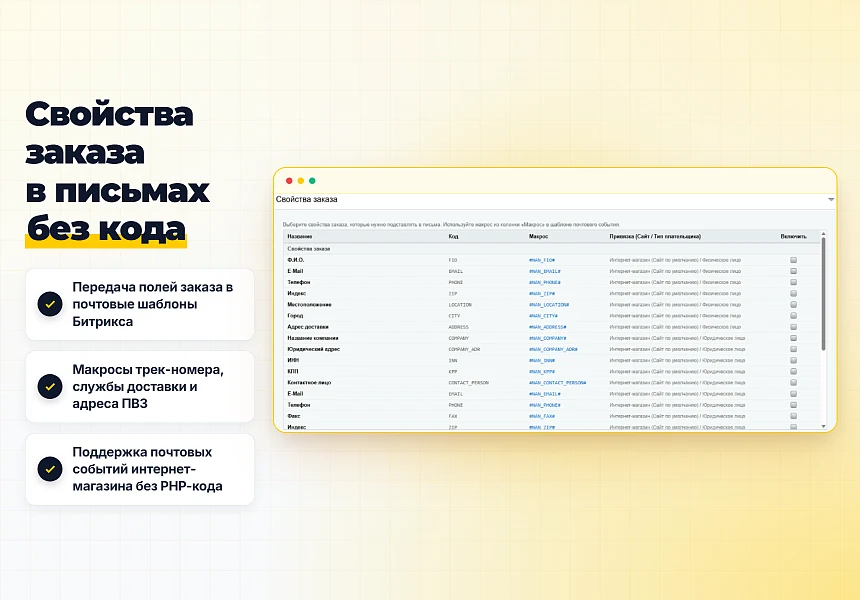Tick the Юридический адрес checkbox
The width and height of the screenshot is (860, 600).
coord(793,349)
